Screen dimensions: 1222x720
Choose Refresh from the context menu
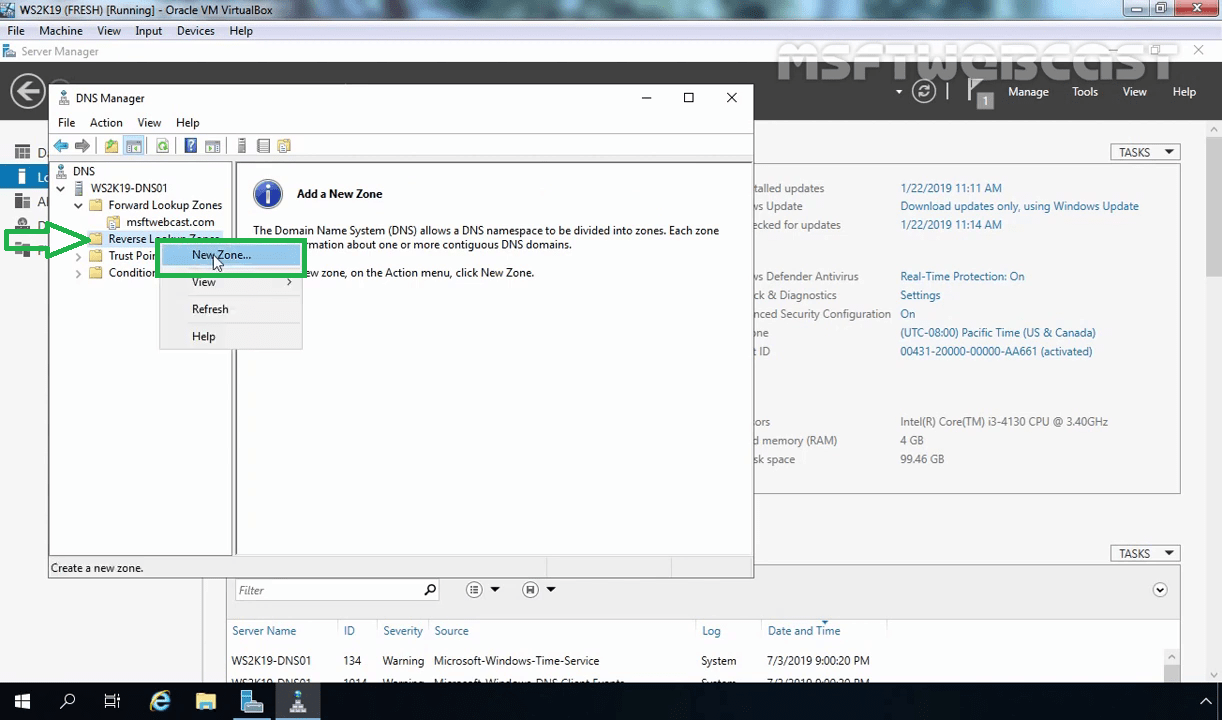pyautogui.click(x=231, y=309)
